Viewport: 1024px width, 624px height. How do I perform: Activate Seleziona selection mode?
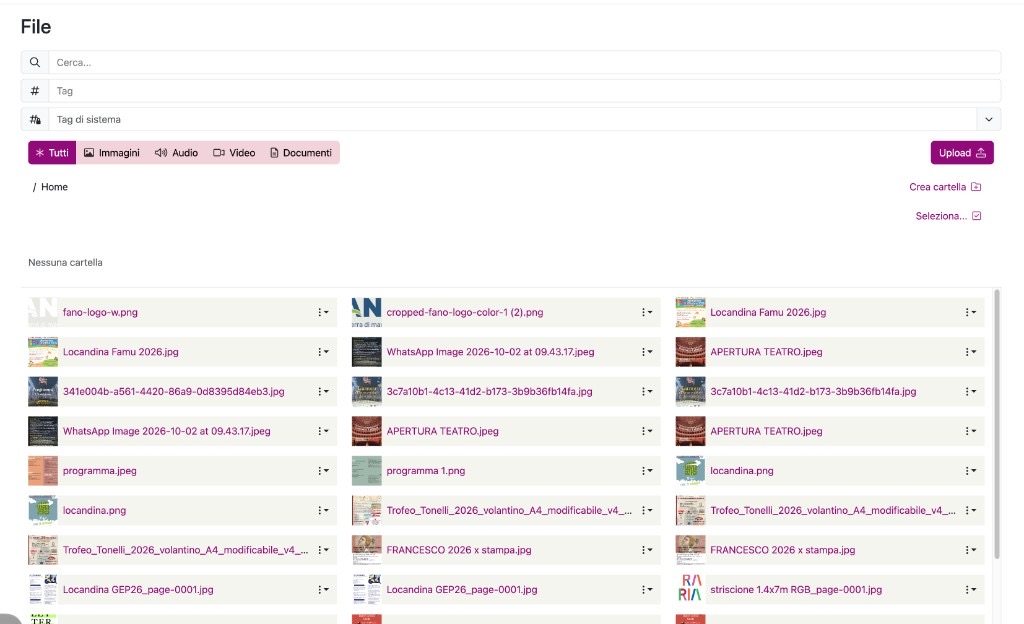(948, 216)
